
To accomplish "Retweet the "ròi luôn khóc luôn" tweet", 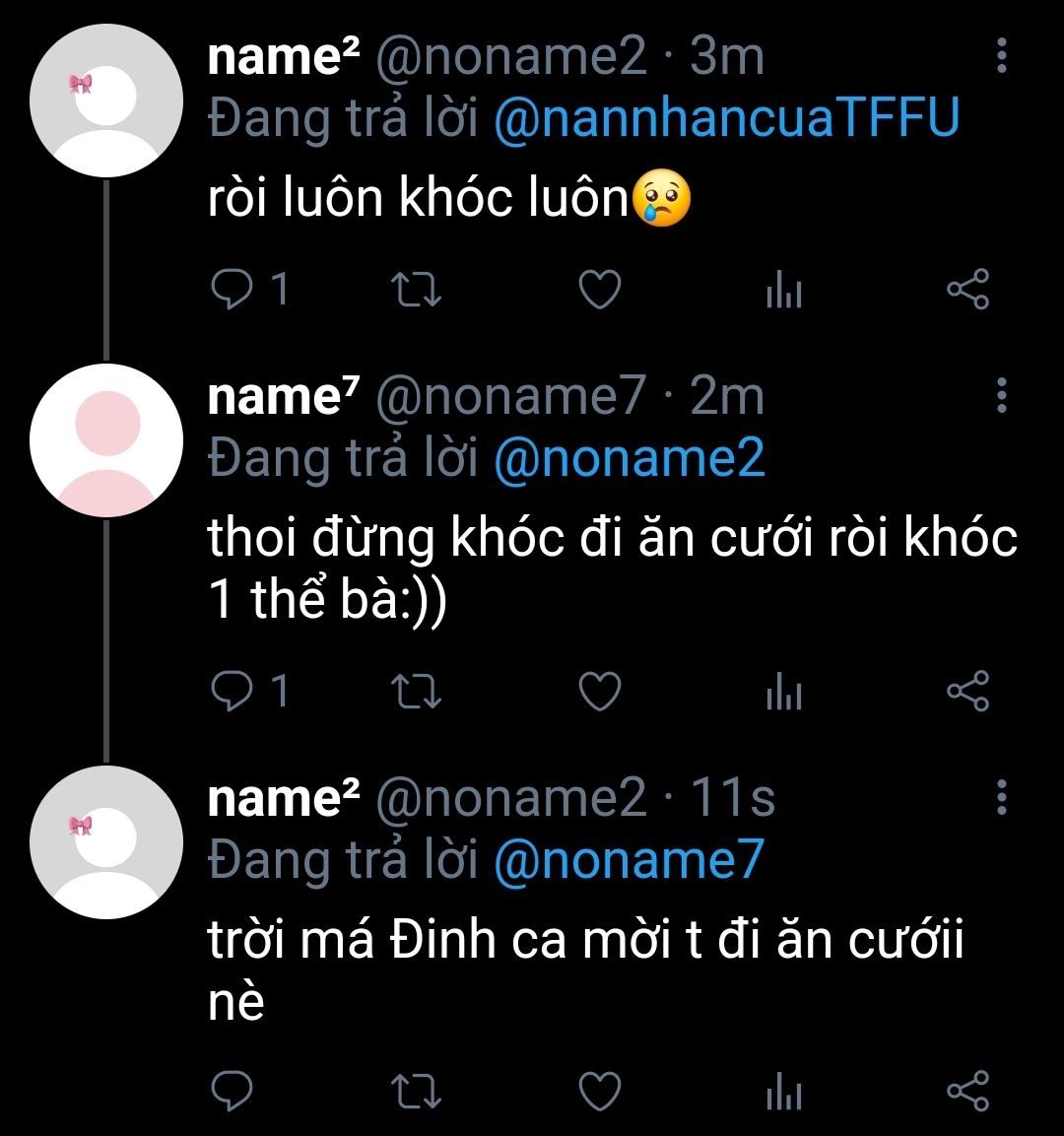I will click(x=416, y=291).
